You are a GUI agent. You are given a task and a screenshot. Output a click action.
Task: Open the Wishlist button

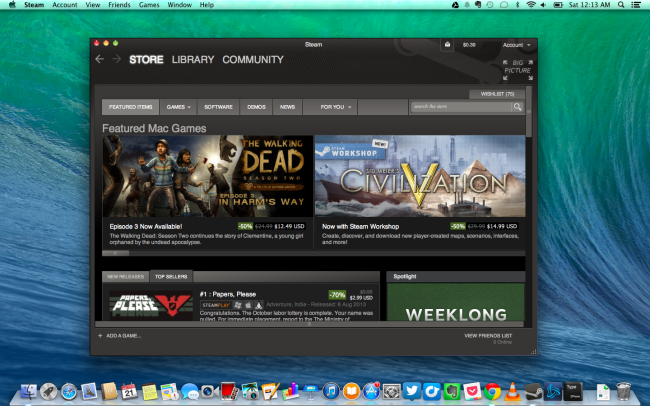[x=497, y=93]
